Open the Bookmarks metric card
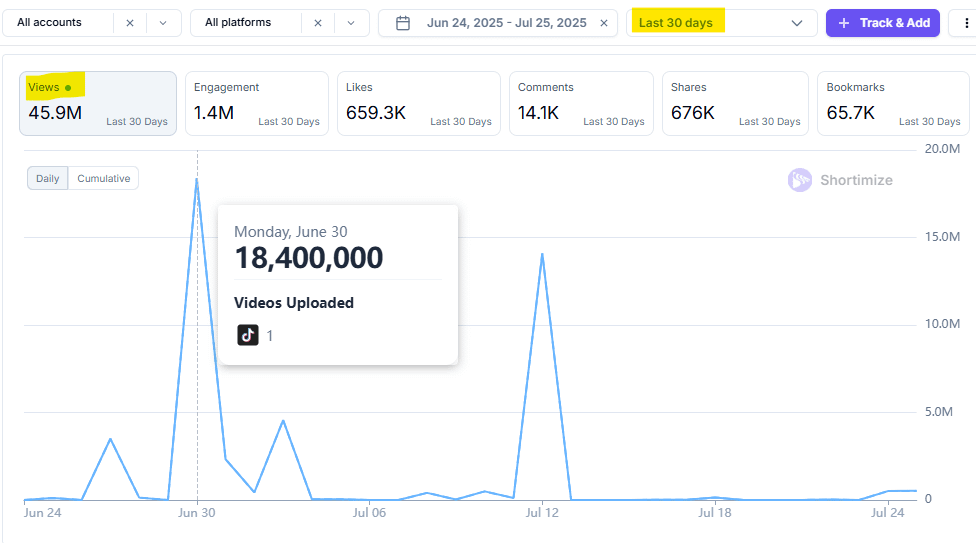 tap(892, 104)
